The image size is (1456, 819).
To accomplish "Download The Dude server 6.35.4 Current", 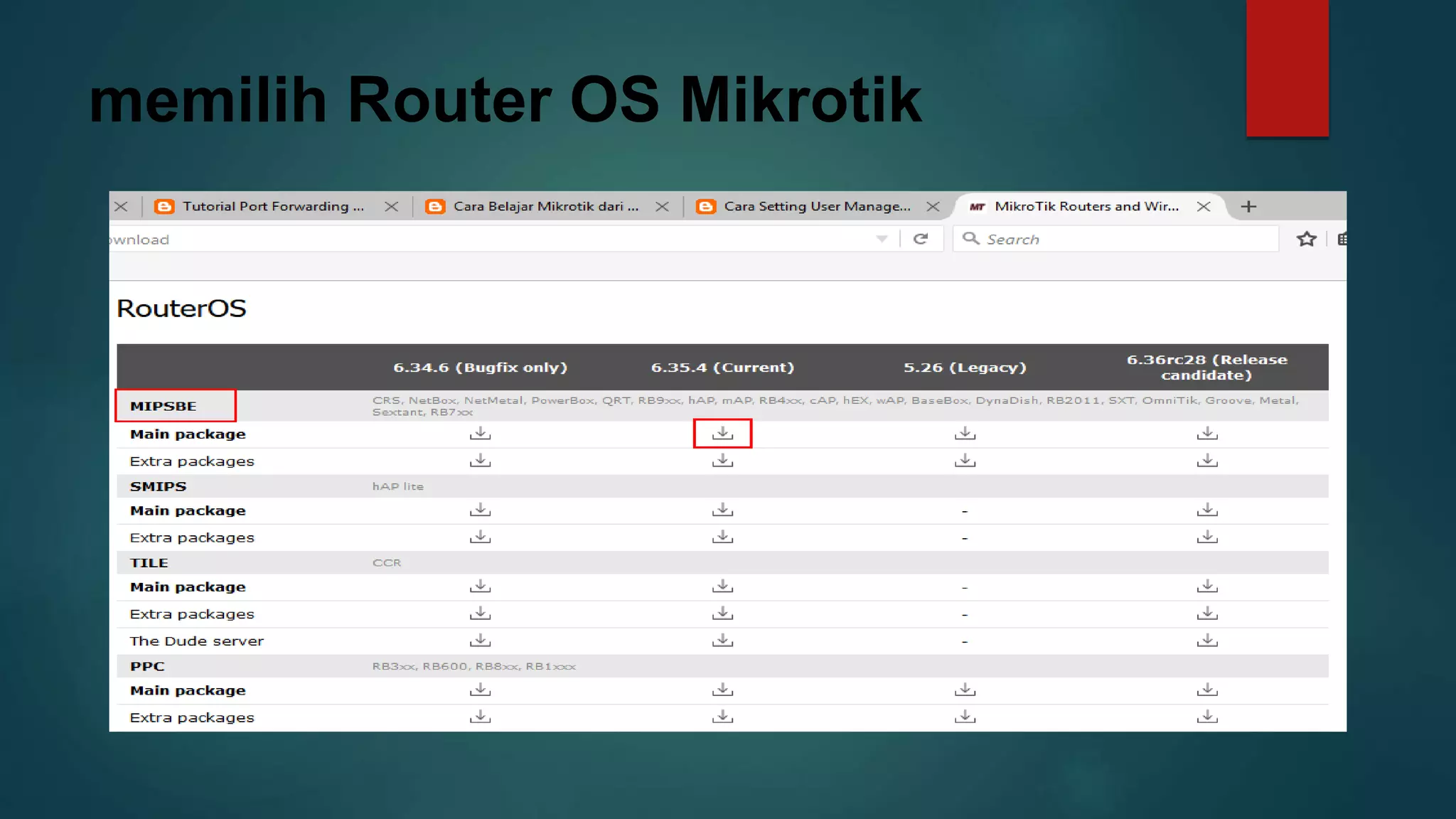I will (x=722, y=640).
